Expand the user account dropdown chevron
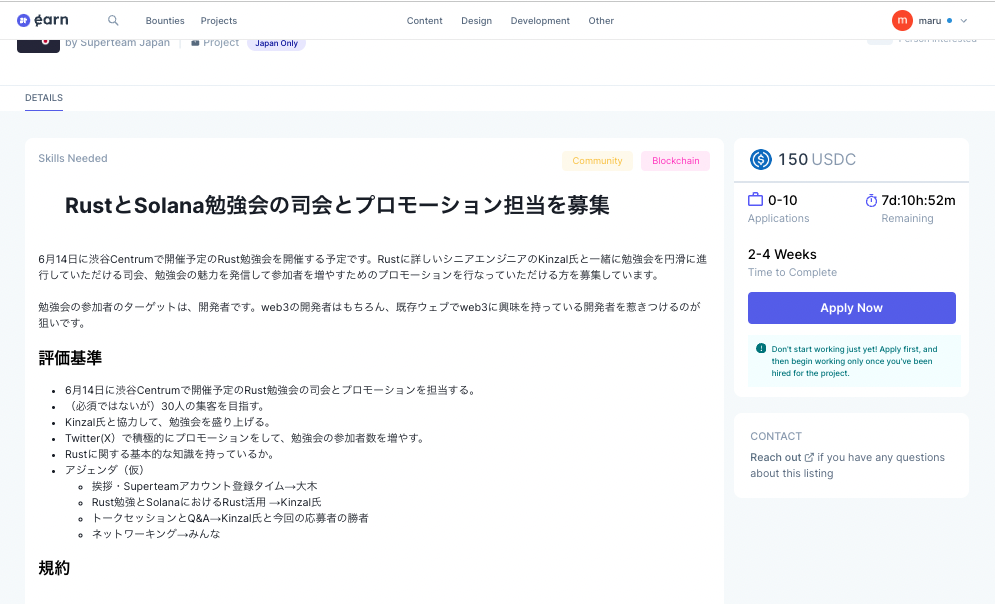 click(963, 21)
